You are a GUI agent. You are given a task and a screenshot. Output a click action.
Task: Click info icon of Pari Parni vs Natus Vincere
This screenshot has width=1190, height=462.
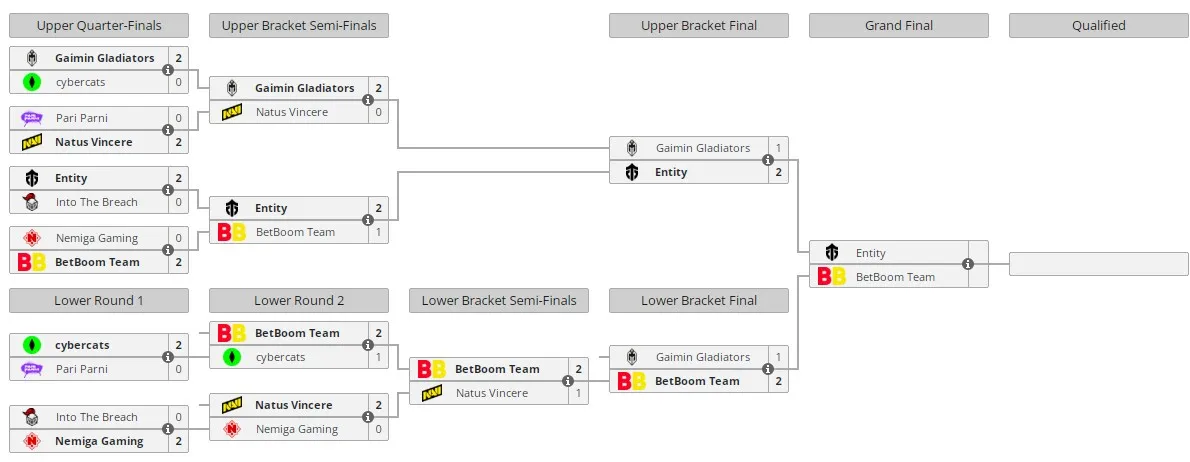(x=168, y=130)
